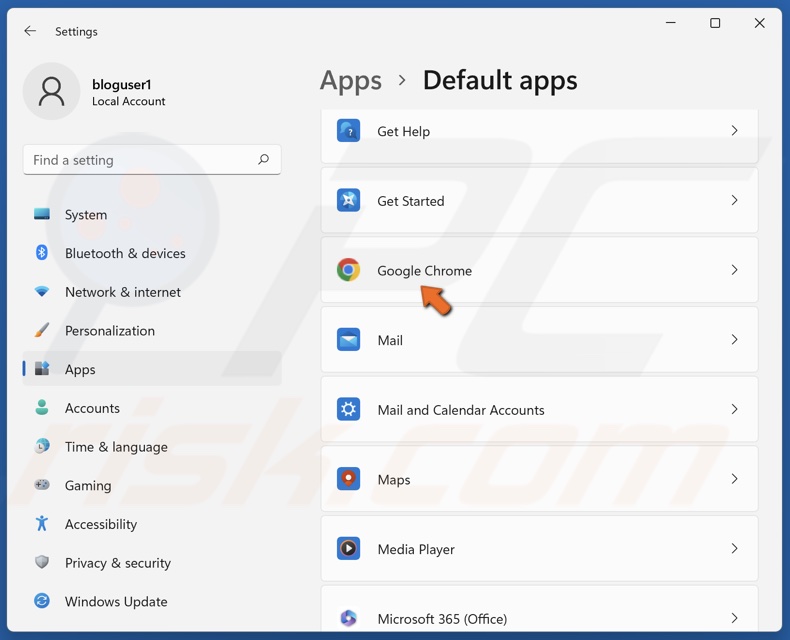Go back using the back arrow
Screen dimensions: 790x640
pos(30,31)
